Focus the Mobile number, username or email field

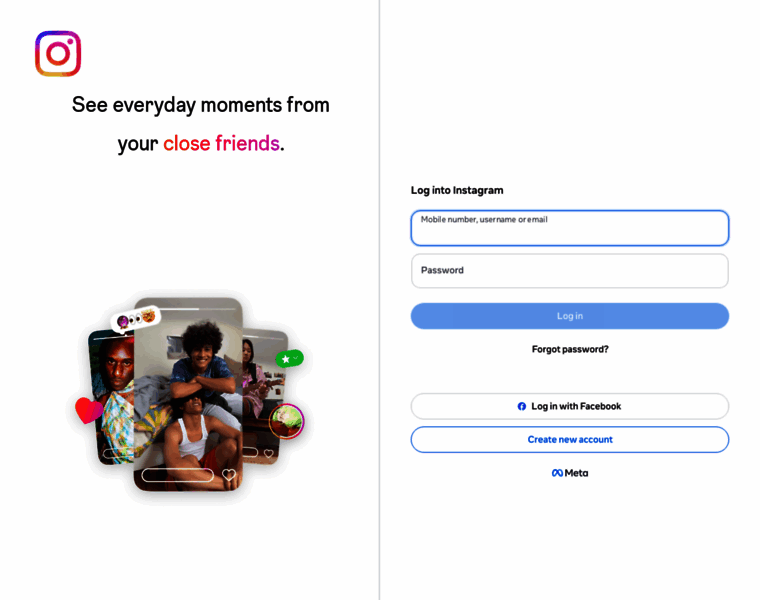tap(570, 228)
